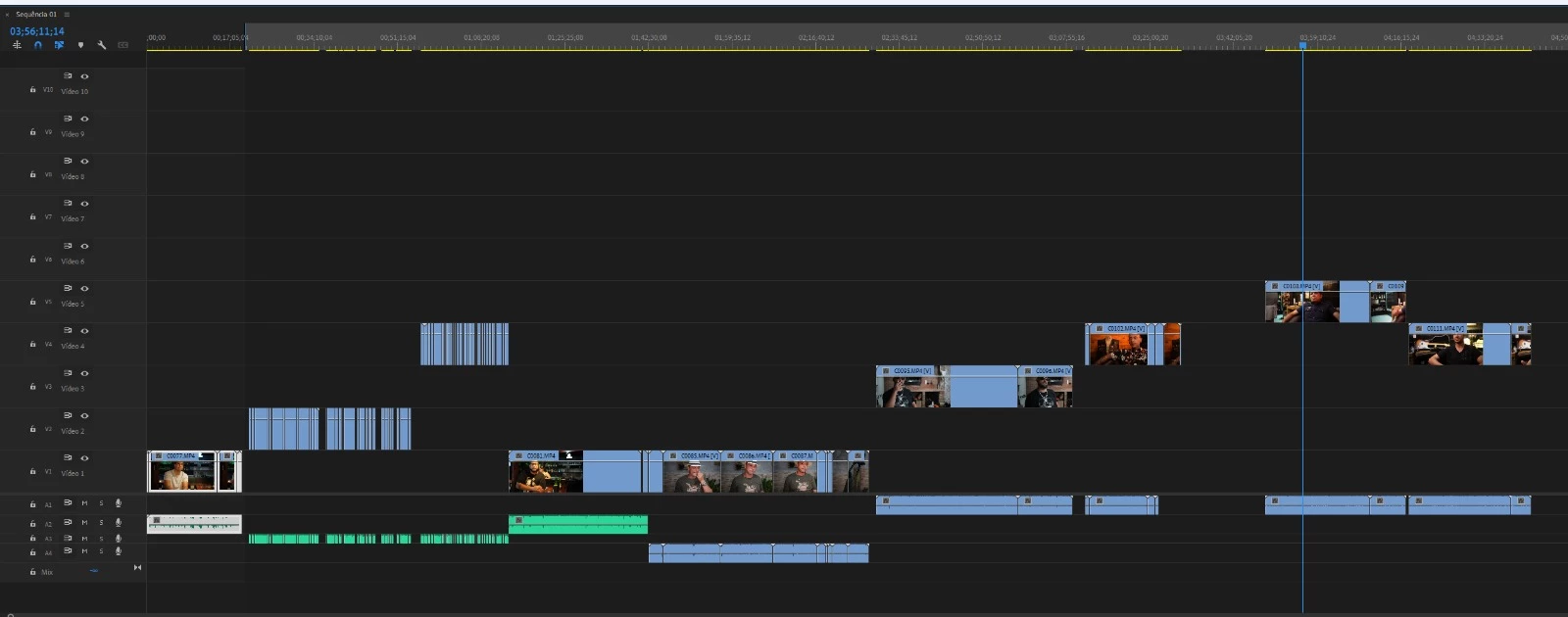Hide Video 9 track with eye icon
Screen dimensions: 1568x617
click(84, 119)
